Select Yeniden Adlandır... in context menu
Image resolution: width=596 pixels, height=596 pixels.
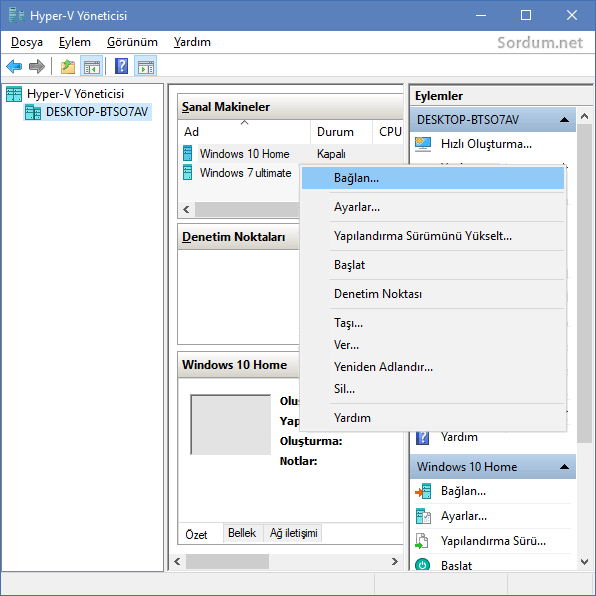(x=433, y=367)
